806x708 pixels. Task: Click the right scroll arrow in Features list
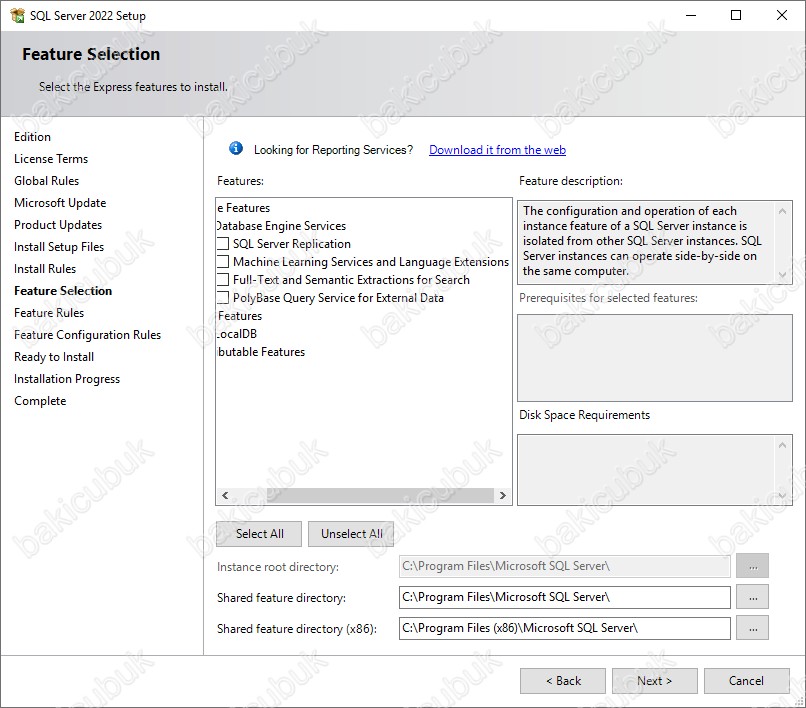point(503,496)
